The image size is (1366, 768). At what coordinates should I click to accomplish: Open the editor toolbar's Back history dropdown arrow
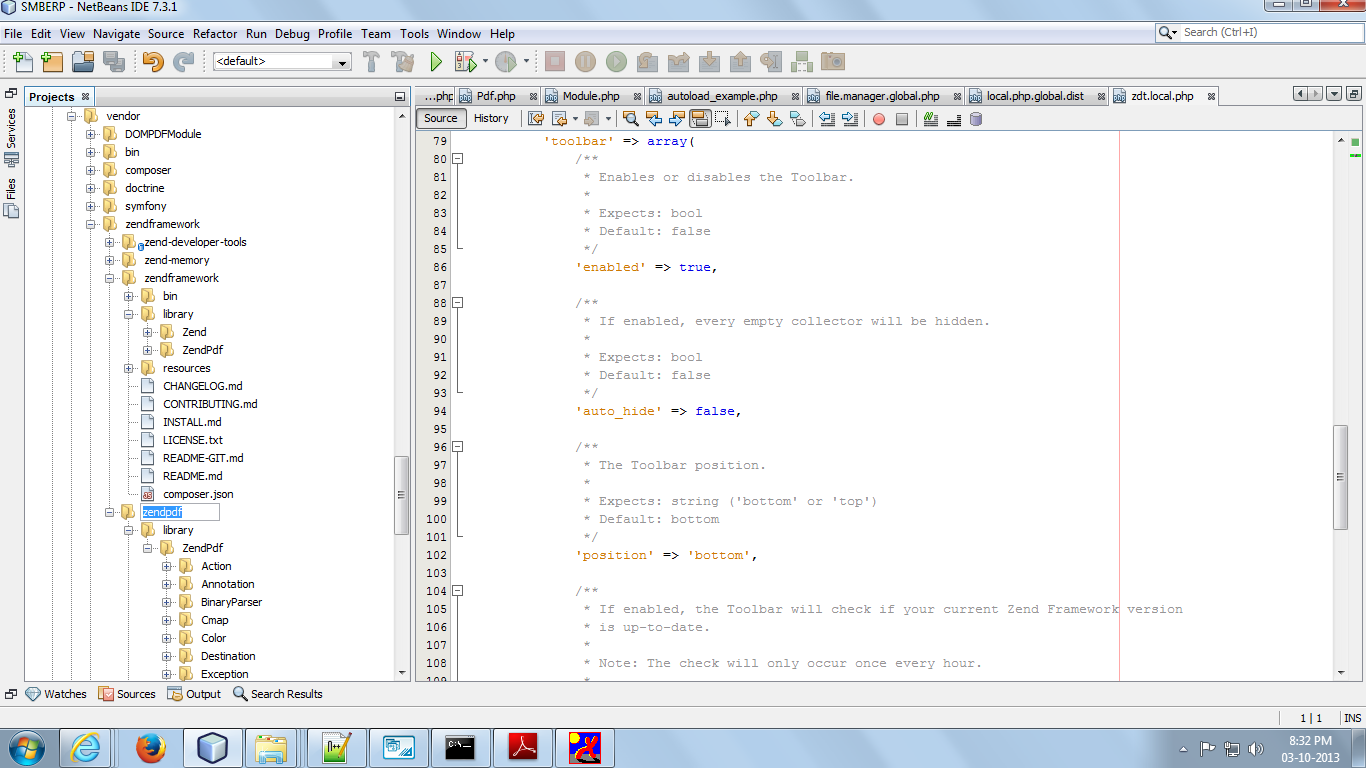(575, 119)
